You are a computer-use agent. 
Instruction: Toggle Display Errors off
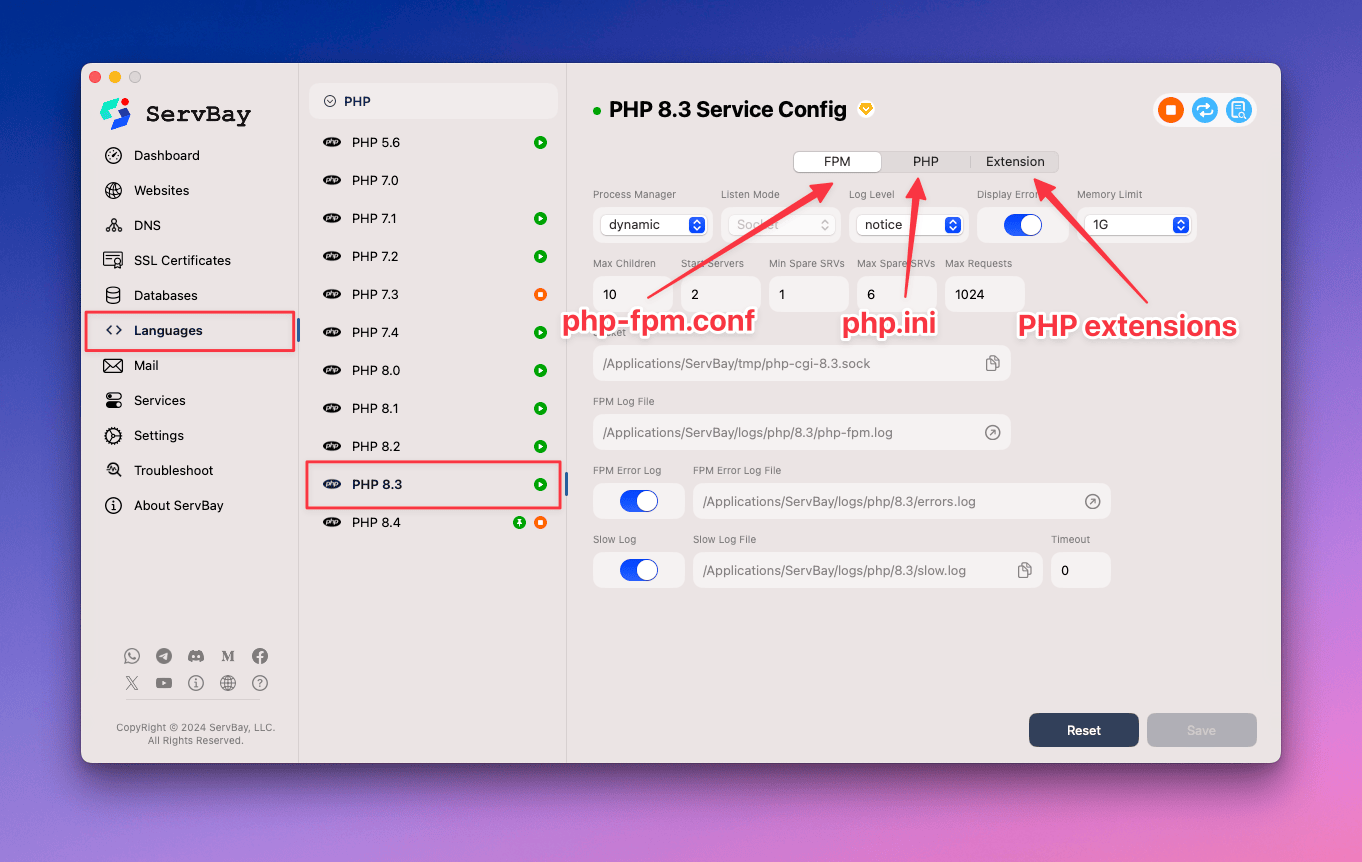point(1022,225)
